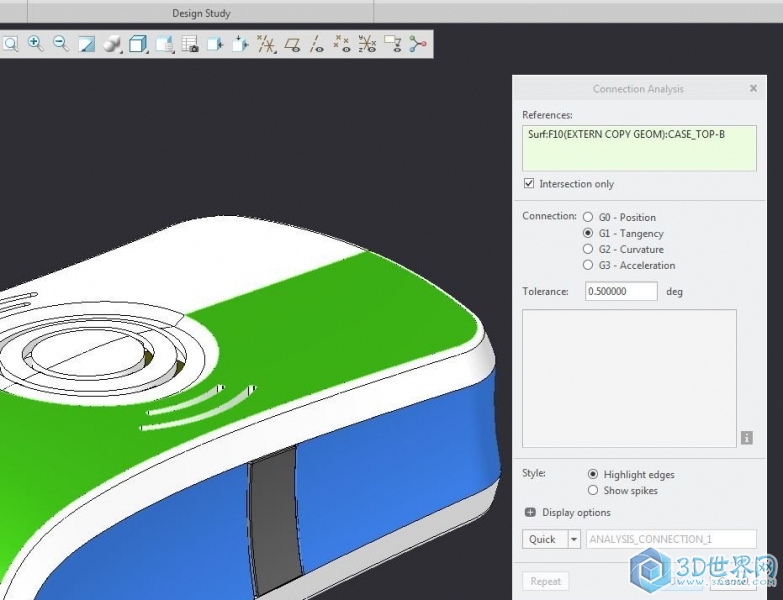Select G2 - Curvature connection
This screenshot has width=783, height=600.
click(x=588, y=249)
